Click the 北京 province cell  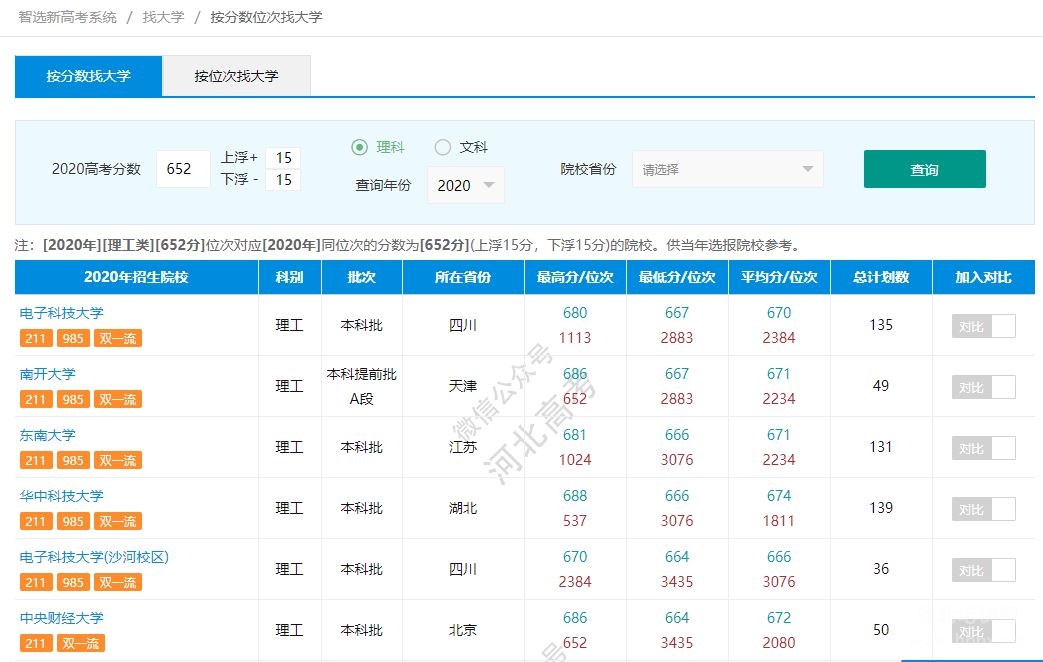(x=463, y=630)
